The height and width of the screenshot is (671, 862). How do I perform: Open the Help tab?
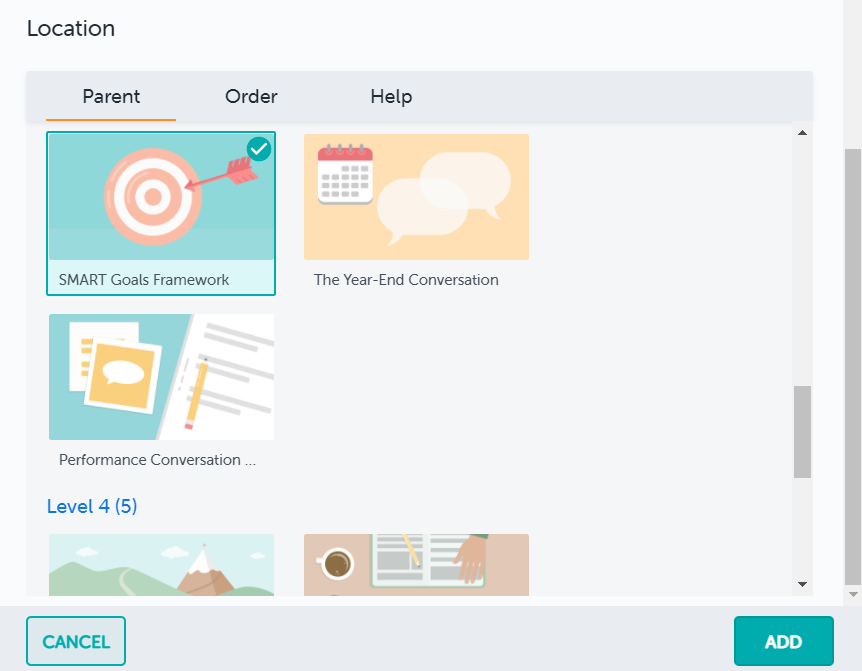(391, 97)
